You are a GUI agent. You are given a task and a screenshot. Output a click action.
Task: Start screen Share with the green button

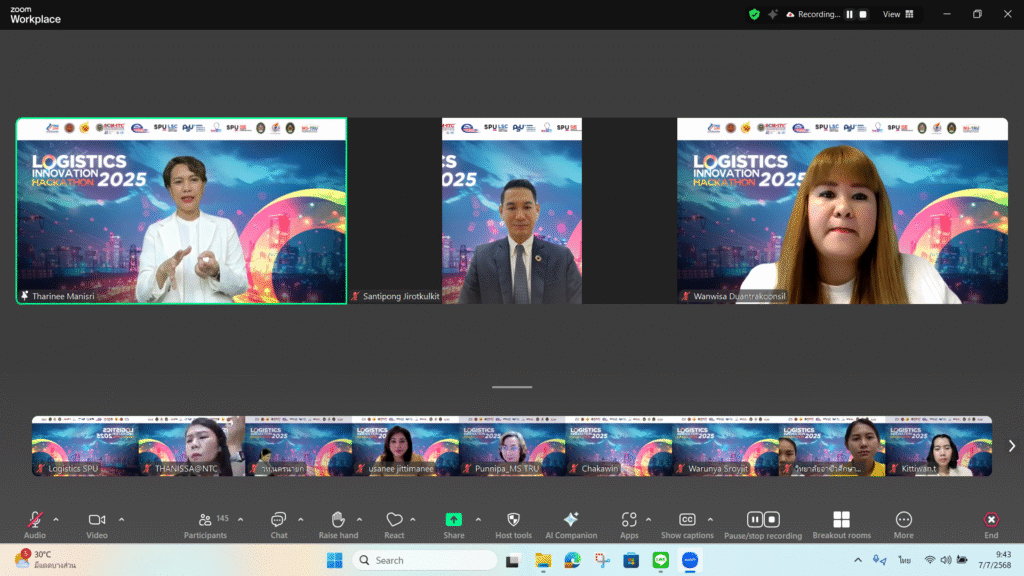click(453, 524)
